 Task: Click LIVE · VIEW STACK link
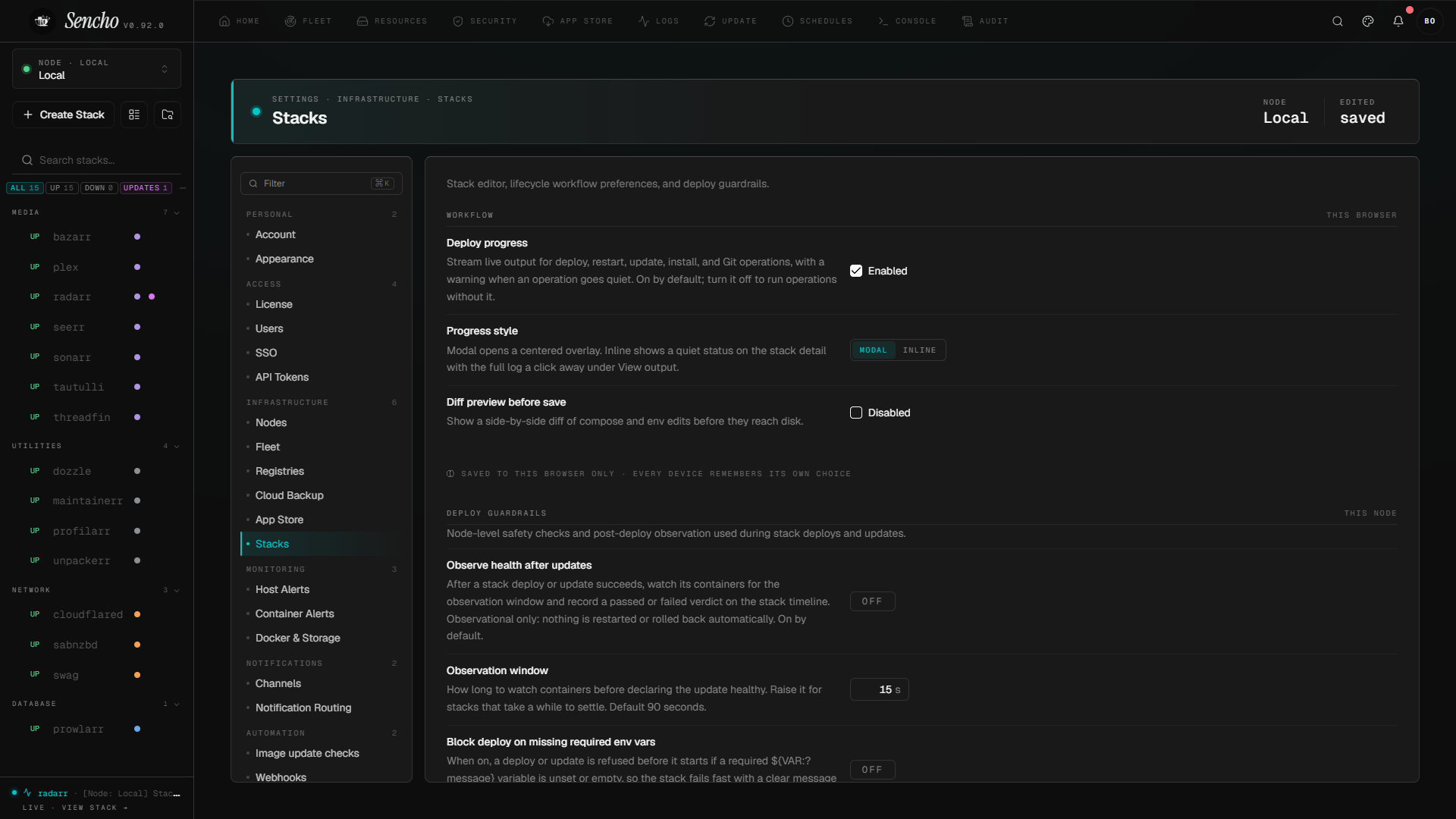pyautogui.click(x=75, y=808)
